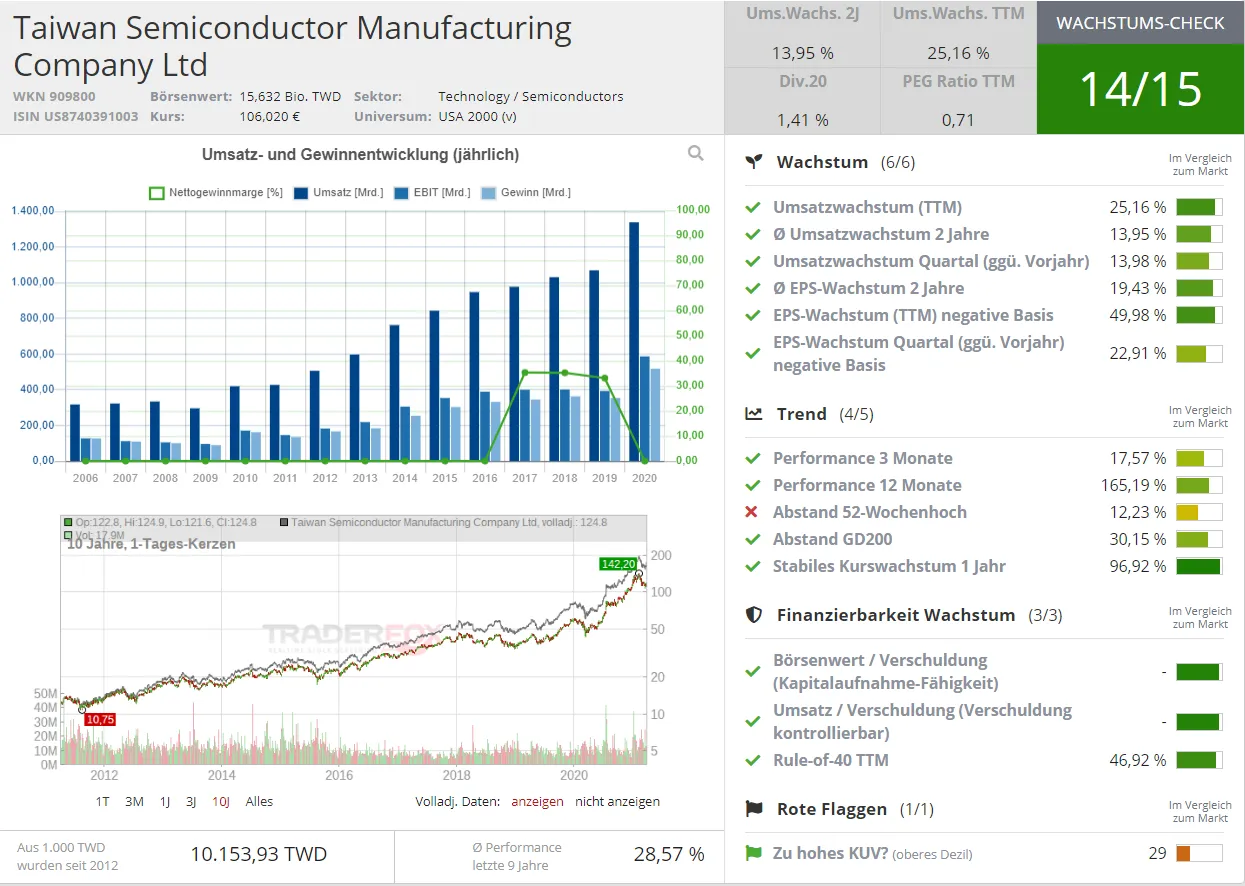Click checkmark beside Rule-of-40 TTM
Viewport: 1245px width, 886px height.
pyautogui.click(x=754, y=760)
